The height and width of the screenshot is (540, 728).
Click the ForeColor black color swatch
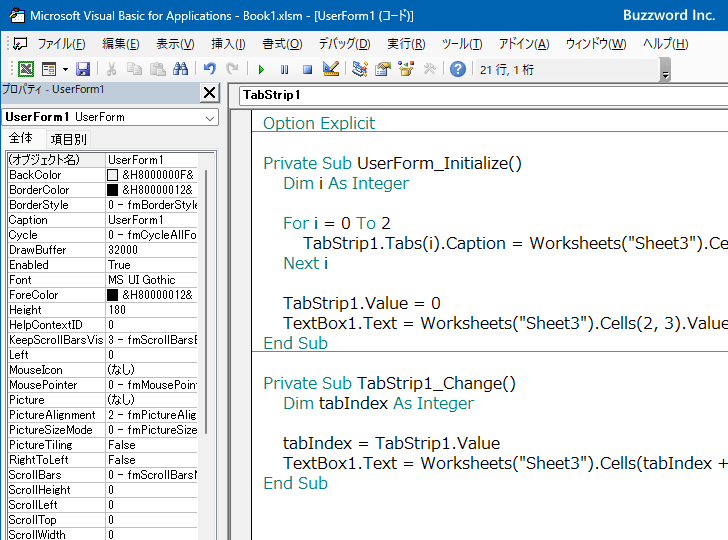coord(112,295)
